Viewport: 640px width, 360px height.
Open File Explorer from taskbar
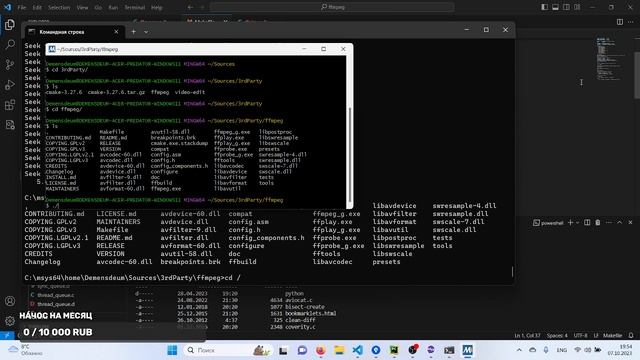[x=339, y=350]
